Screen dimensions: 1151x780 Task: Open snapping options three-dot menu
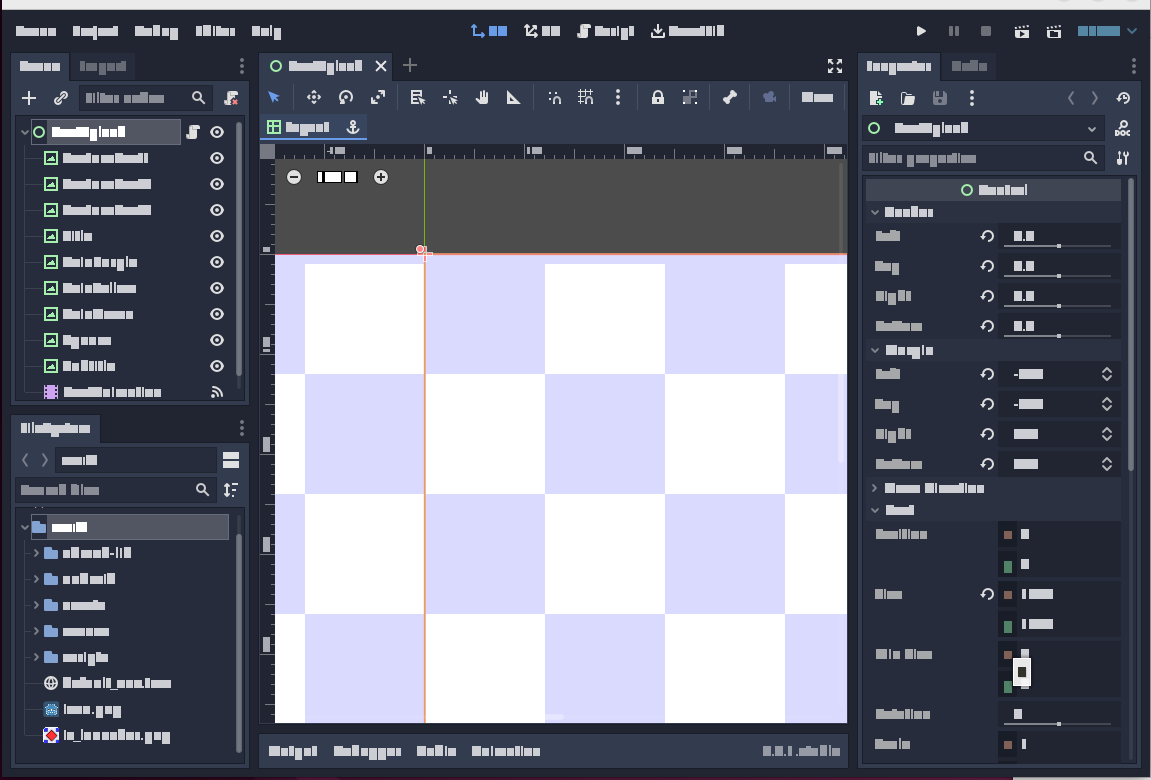coord(618,97)
